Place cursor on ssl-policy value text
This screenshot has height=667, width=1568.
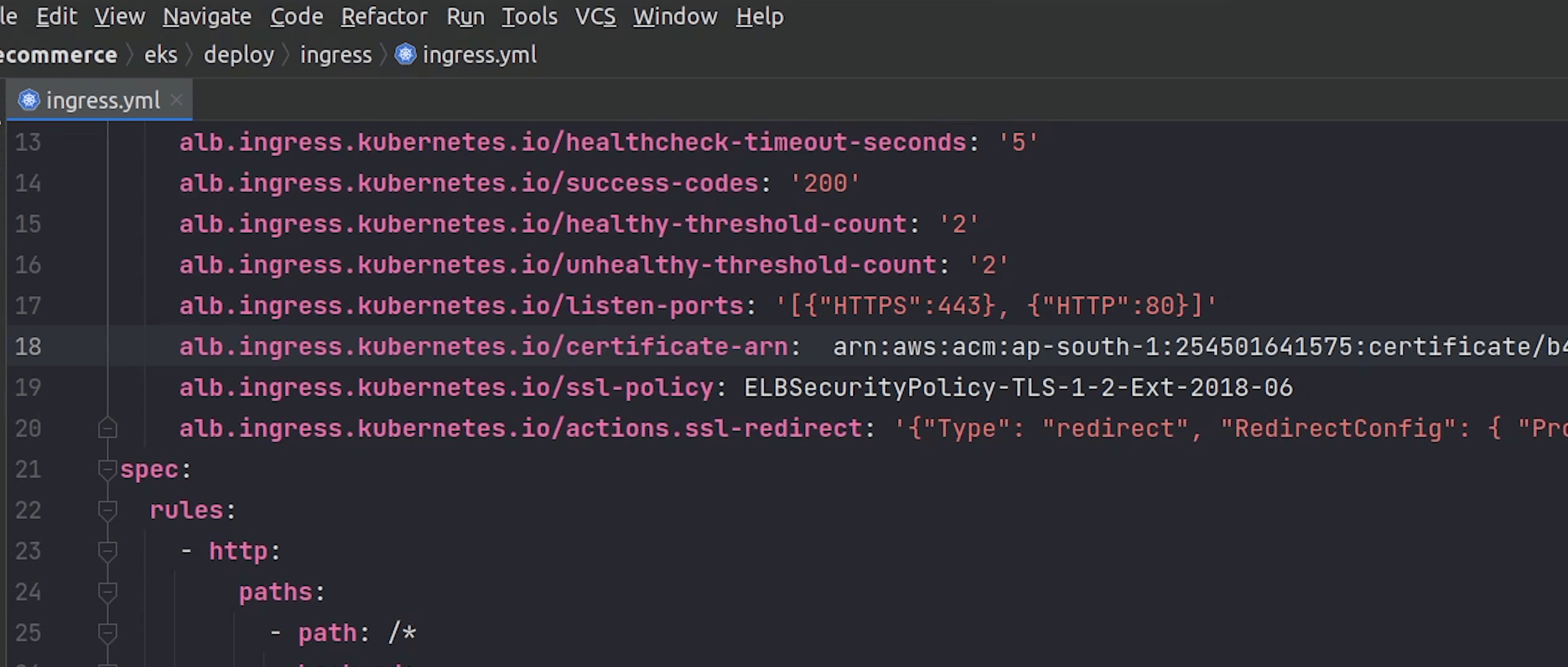[x=1017, y=388]
